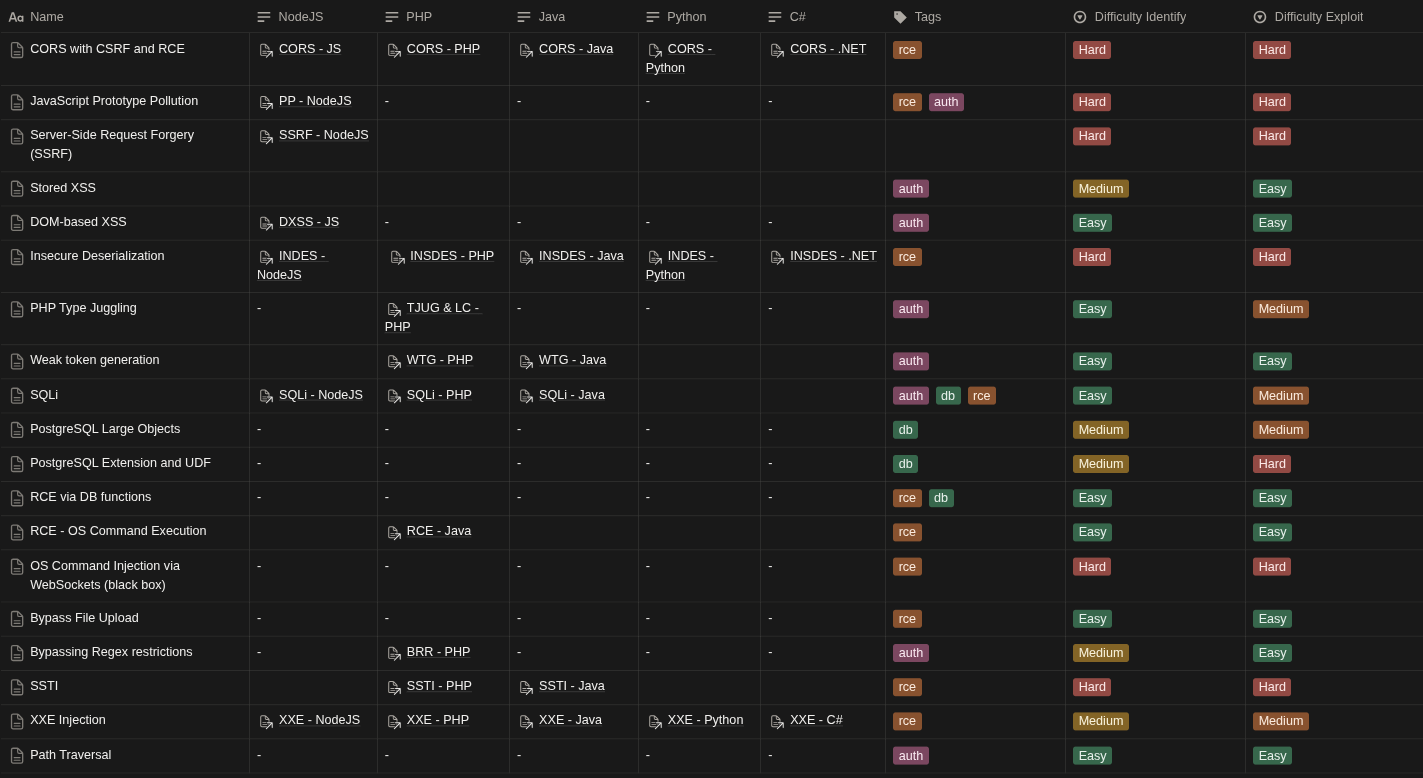Open the JavaScript Prototype Pollution page
Image resolution: width=1423 pixels, height=778 pixels.
point(114,101)
